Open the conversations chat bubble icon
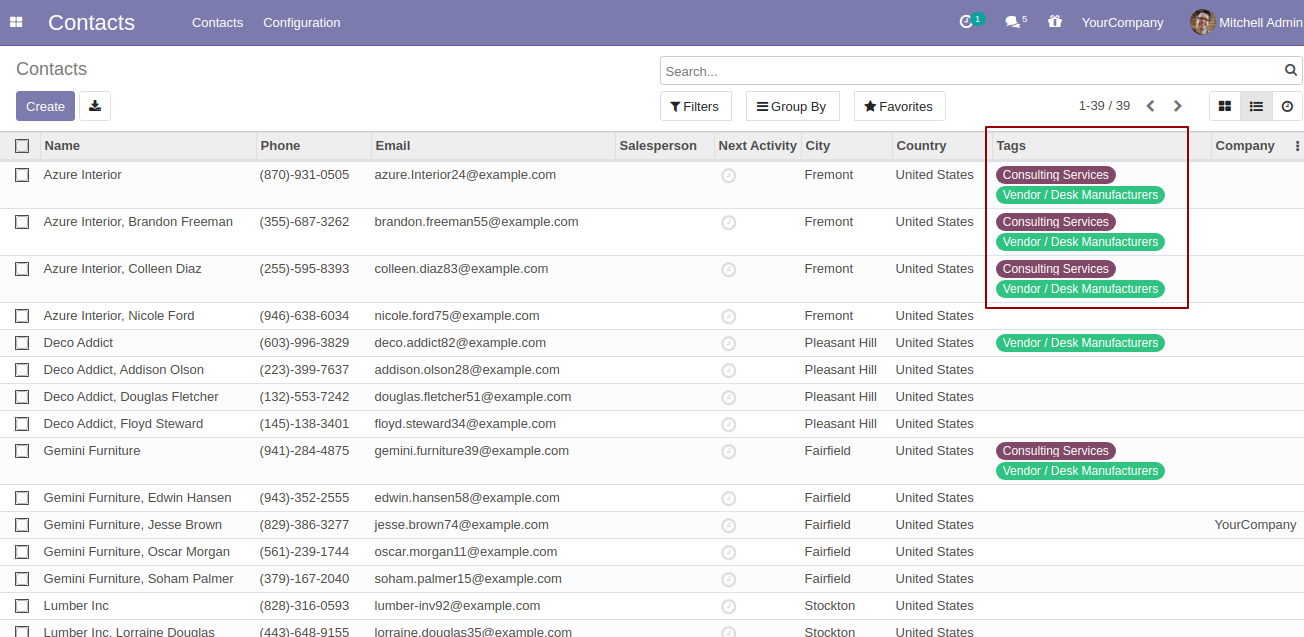This screenshot has width=1304, height=637. 1012,22
